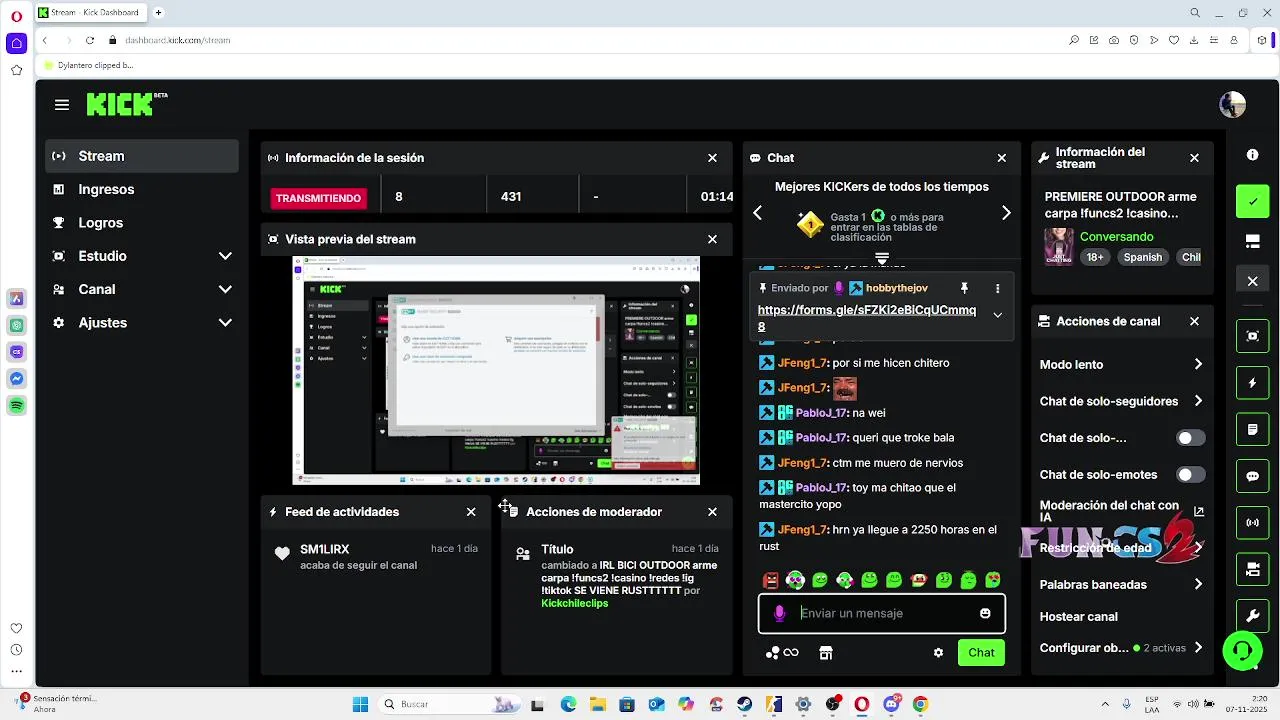Click the taskbar Buscar search box
Screen dimensions: 1280x720
[450, 704]
